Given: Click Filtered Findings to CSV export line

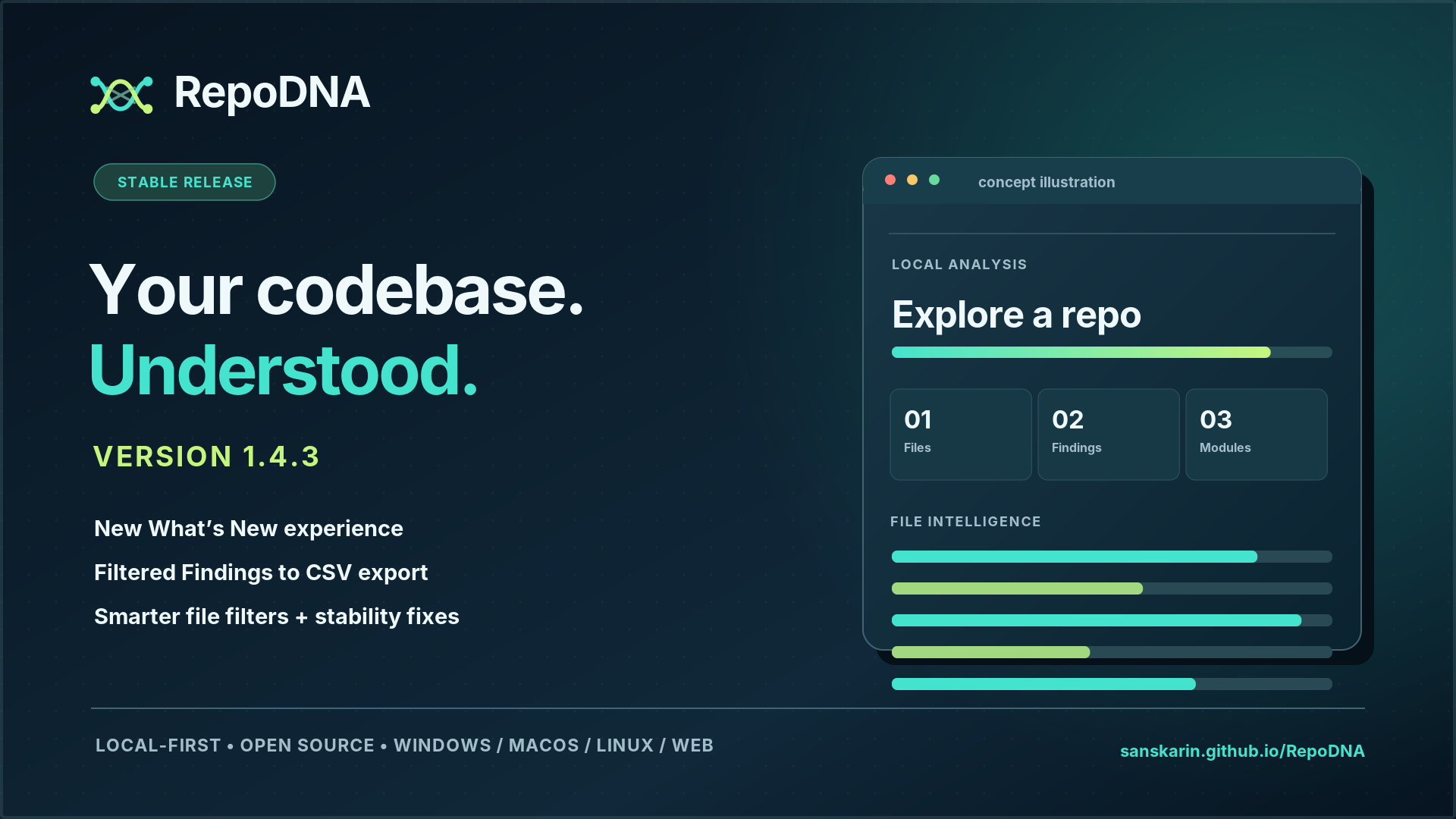Looking at the screenshot, I should (261, 573).
